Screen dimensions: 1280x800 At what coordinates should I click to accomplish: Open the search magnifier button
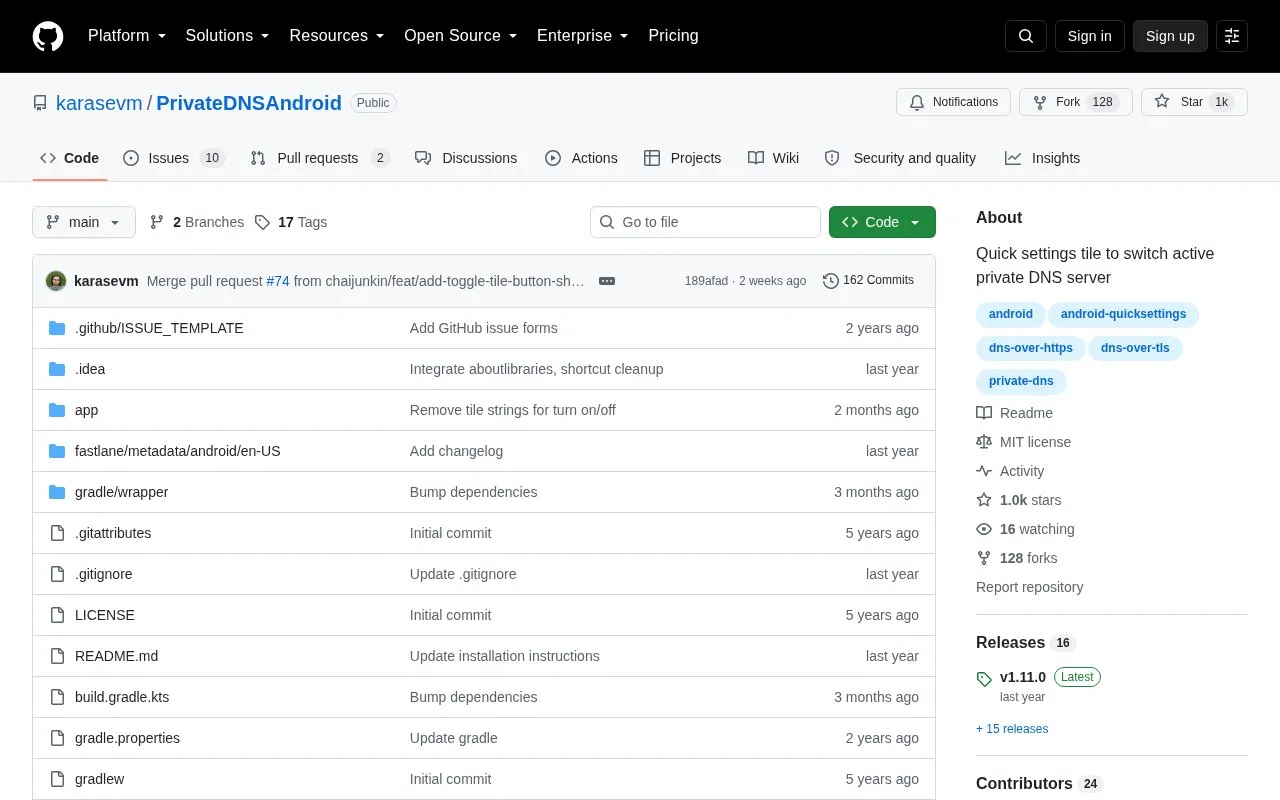pos(1026,36)
